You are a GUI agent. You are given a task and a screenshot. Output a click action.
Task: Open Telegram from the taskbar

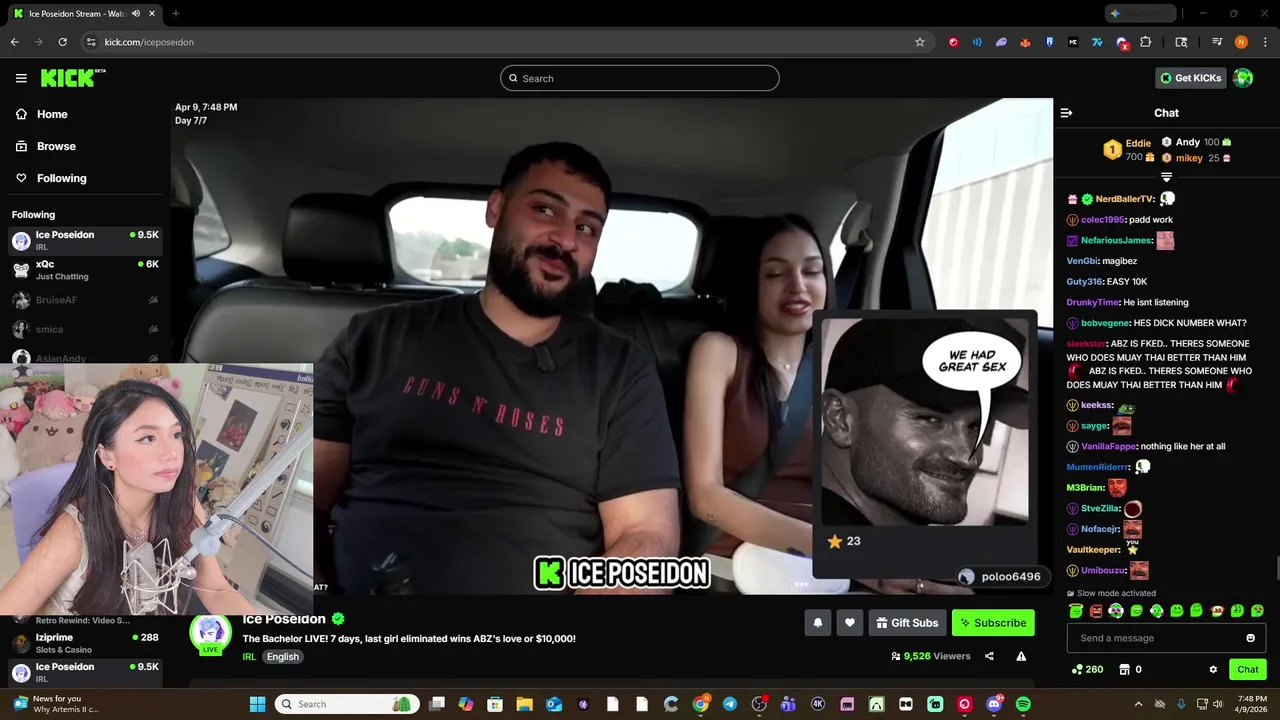729,704
